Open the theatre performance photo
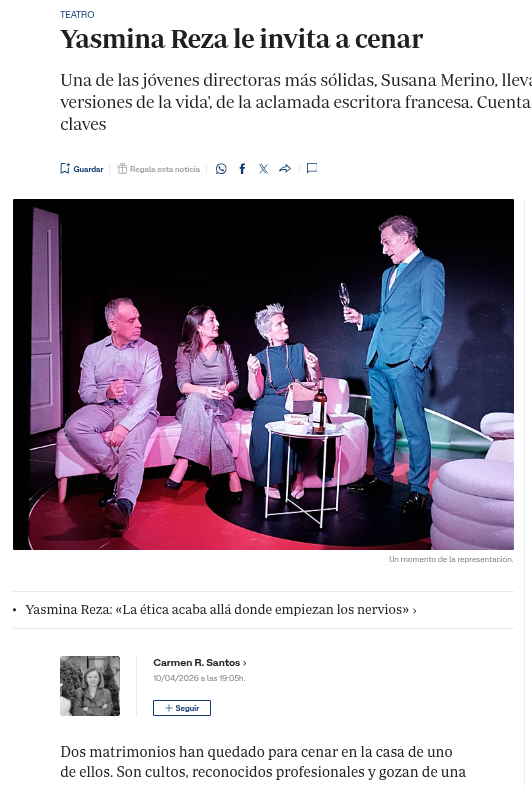Image resolution: width=532 pixels, height=786 pixels. (263, 374)
